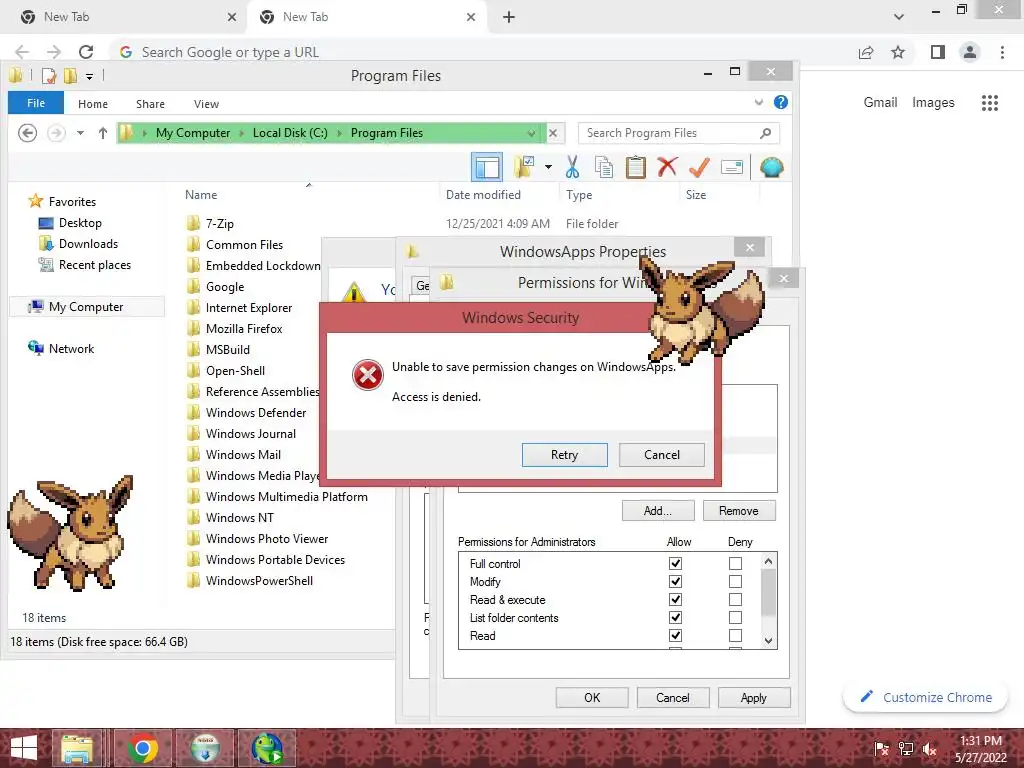Open Chrome side panel icon

938,52
